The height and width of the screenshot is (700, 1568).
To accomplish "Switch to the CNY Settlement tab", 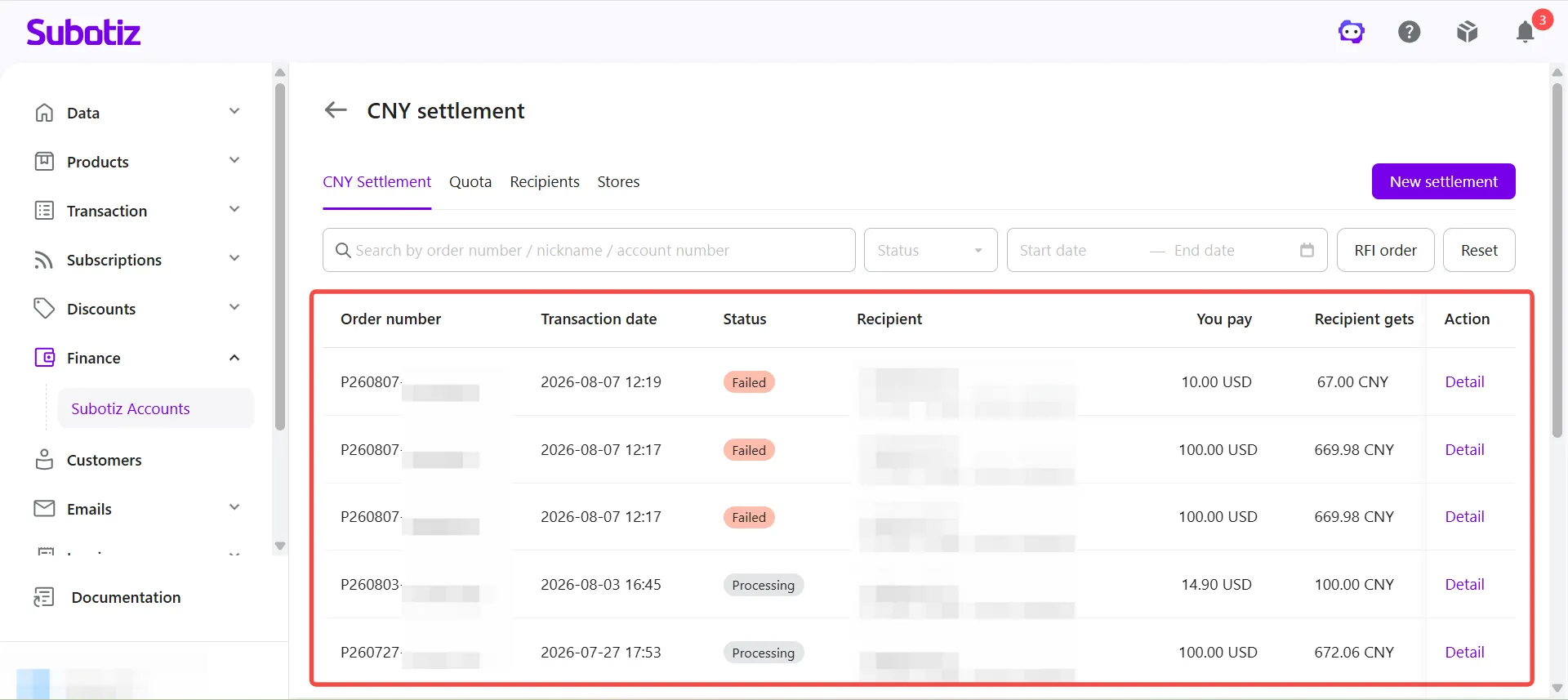I will tap(376, 181).
